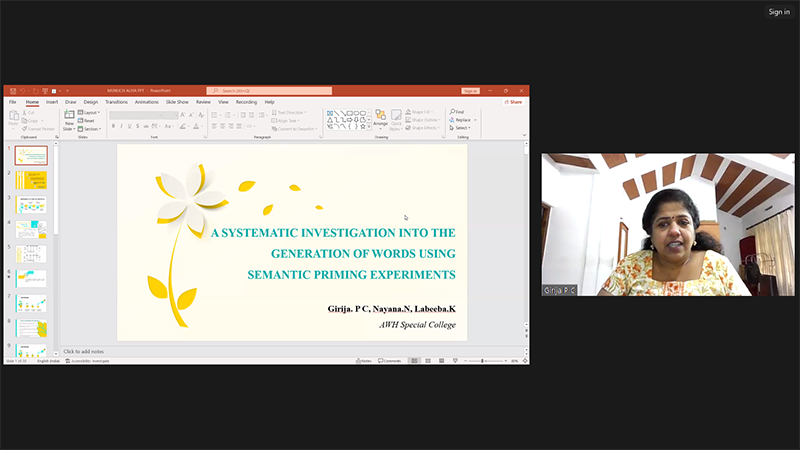This screenshot has width=800, height=450.
Task: Expand the Layout dropdown
Action: pyautogui.click(x=91, y=113)
